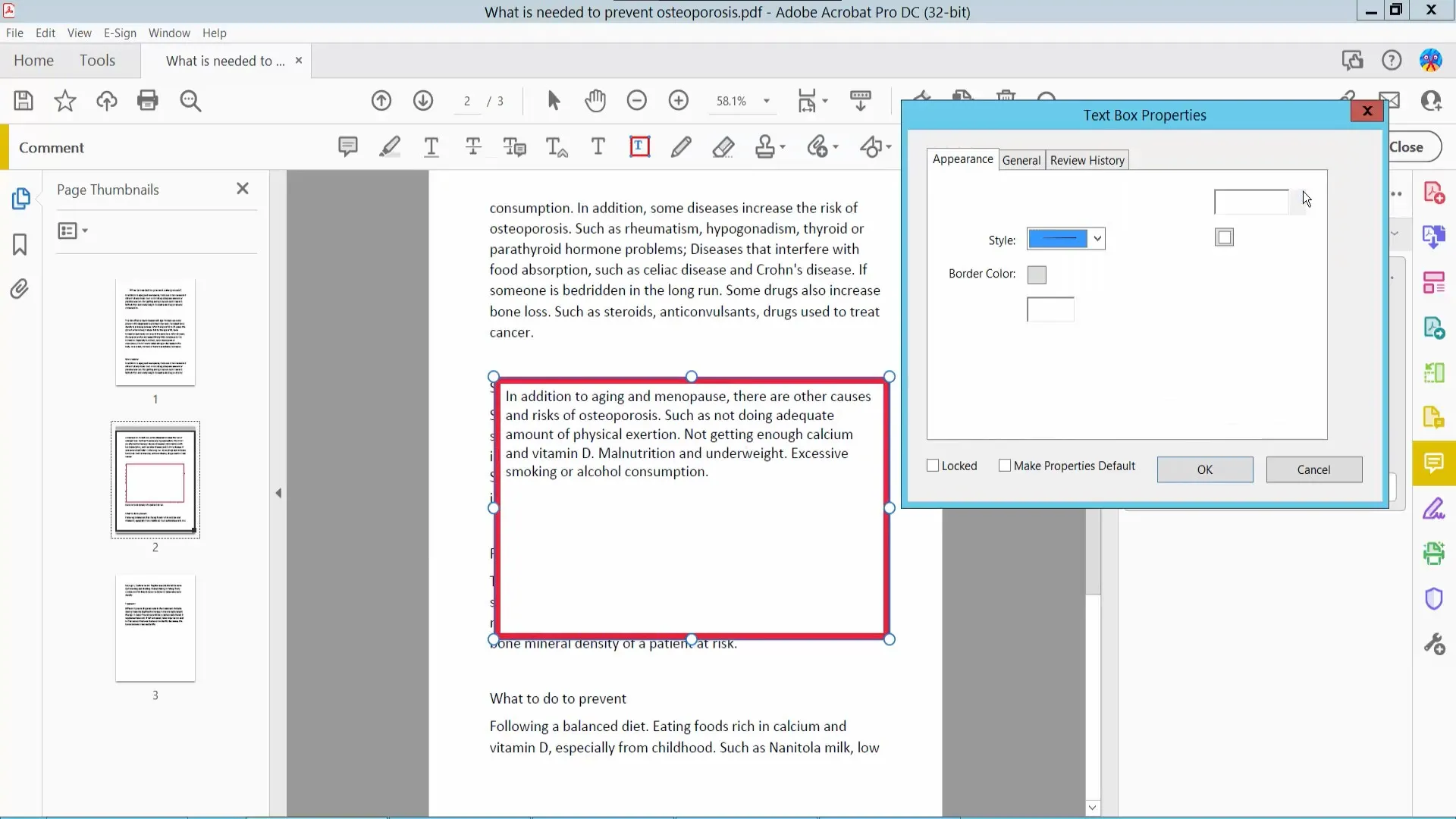Viewport: 1456px width, 819px height.
Task: Enable Make Properties Default checkbox
Action: coord(1005,465)
